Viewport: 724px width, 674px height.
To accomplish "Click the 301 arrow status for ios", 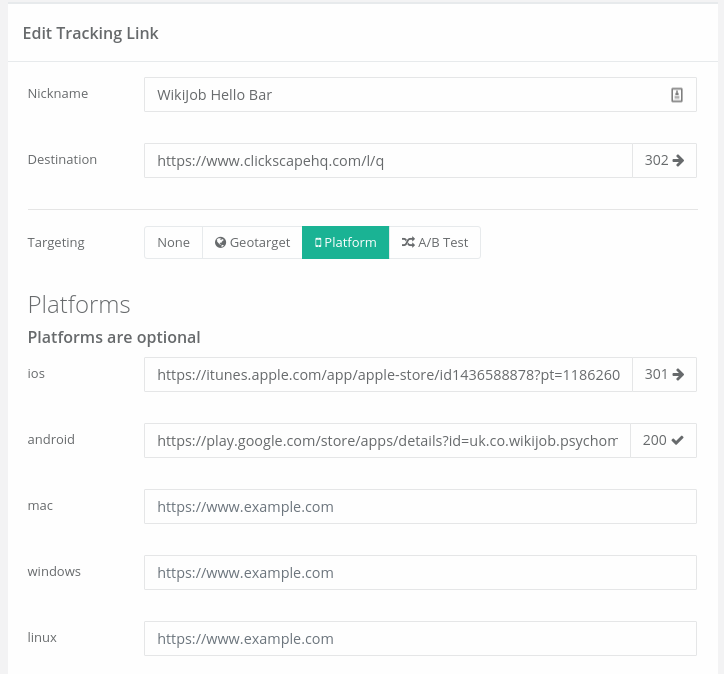I will click(664, 375).
